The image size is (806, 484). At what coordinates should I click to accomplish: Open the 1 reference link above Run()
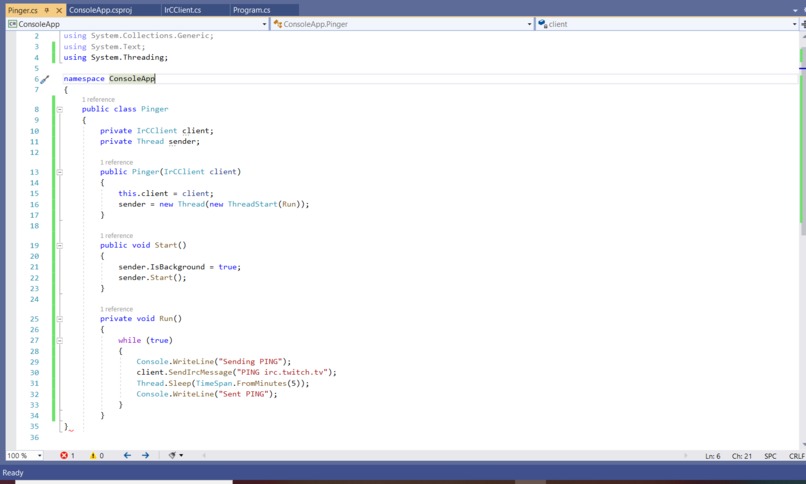point(116,309)
